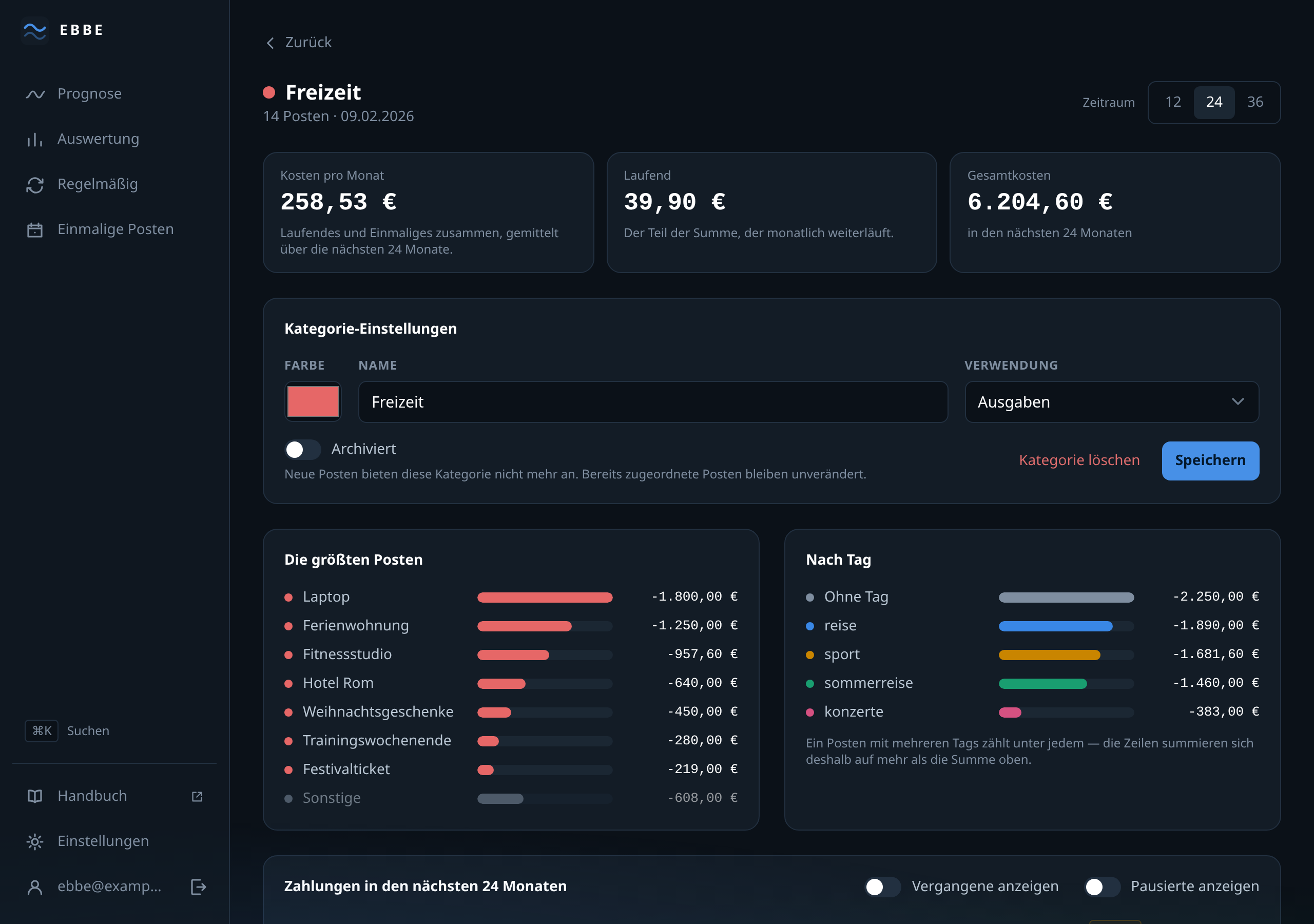Click the logout icon next to email

click(x=198, y=887)
